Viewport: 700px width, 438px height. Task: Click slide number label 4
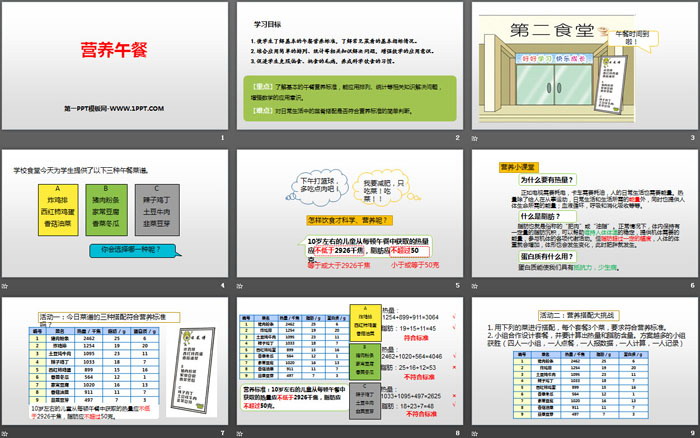click(x=222, y=285)
